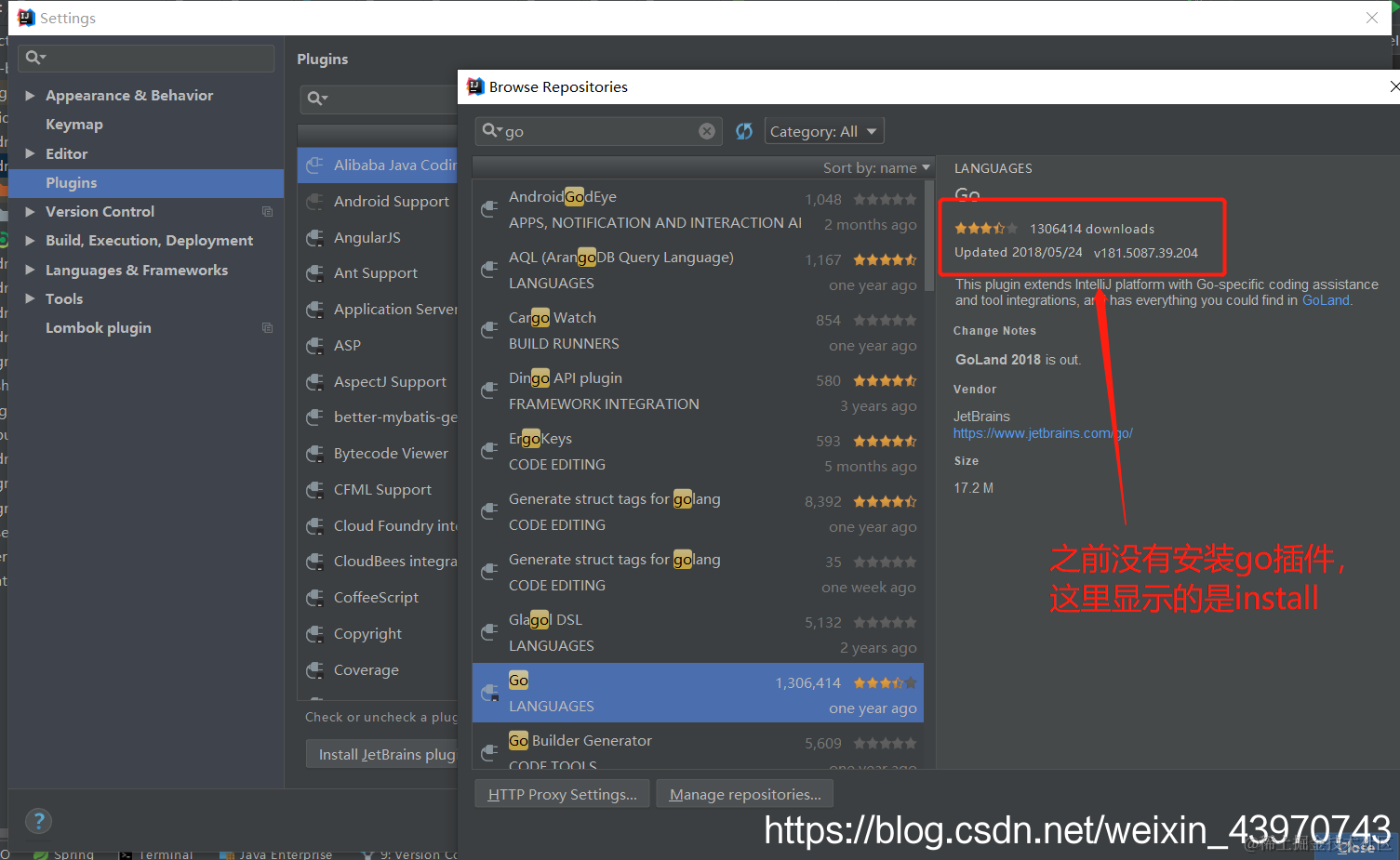Open the Settings help question mark
The image size is (1400, 860).
[x=38, y=821]
